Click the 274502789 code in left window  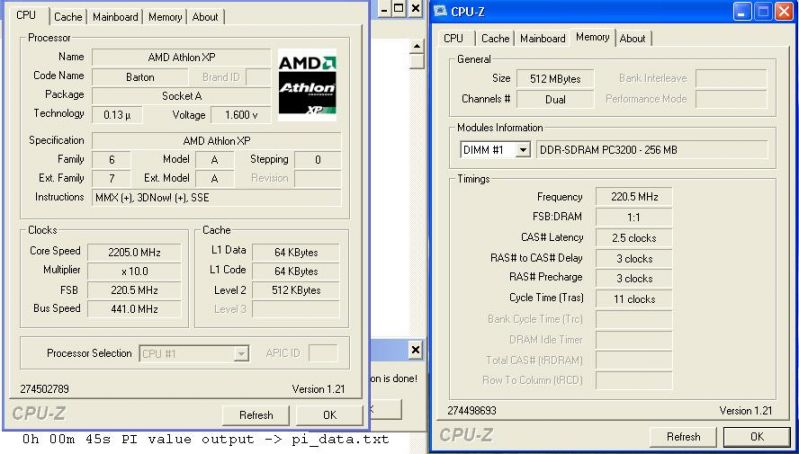[44, 389]
